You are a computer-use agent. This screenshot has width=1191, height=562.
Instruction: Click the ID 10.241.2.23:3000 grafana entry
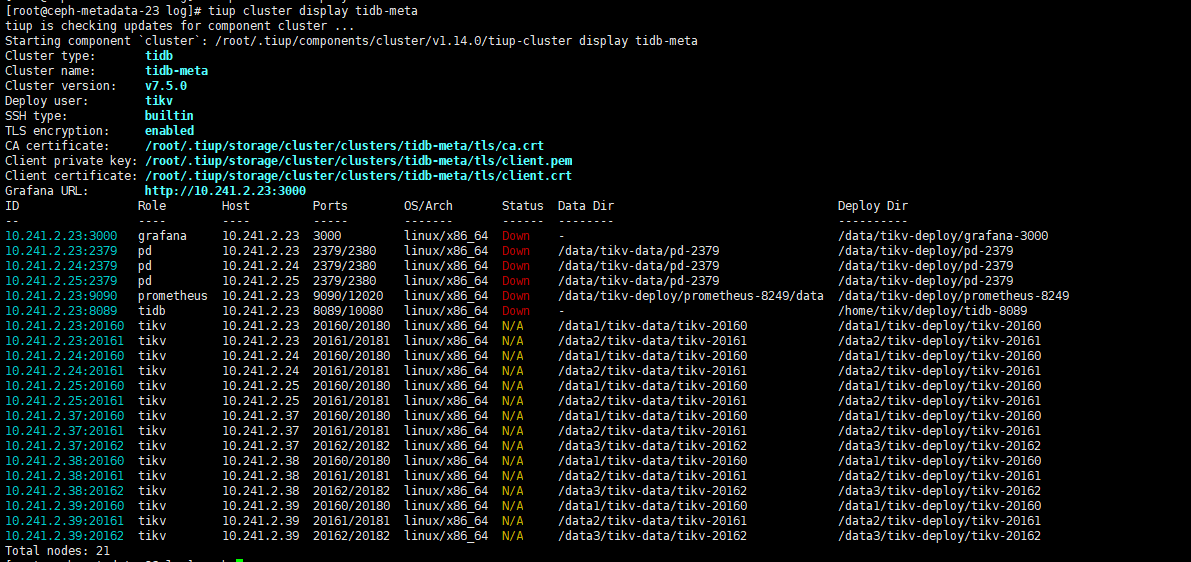click(61, 236)
